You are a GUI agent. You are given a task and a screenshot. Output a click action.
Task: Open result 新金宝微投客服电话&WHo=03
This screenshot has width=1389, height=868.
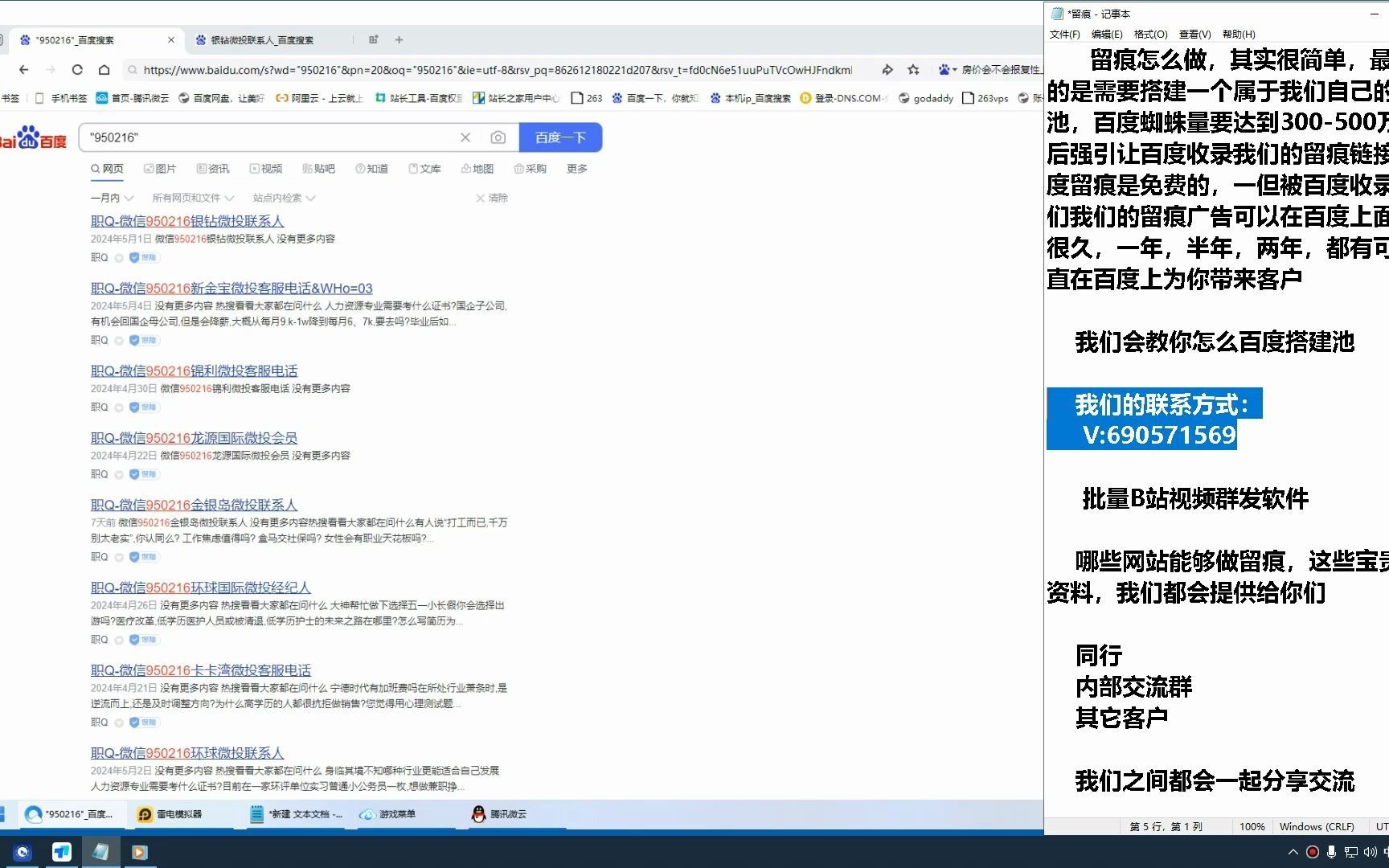(x=231, y=289)
